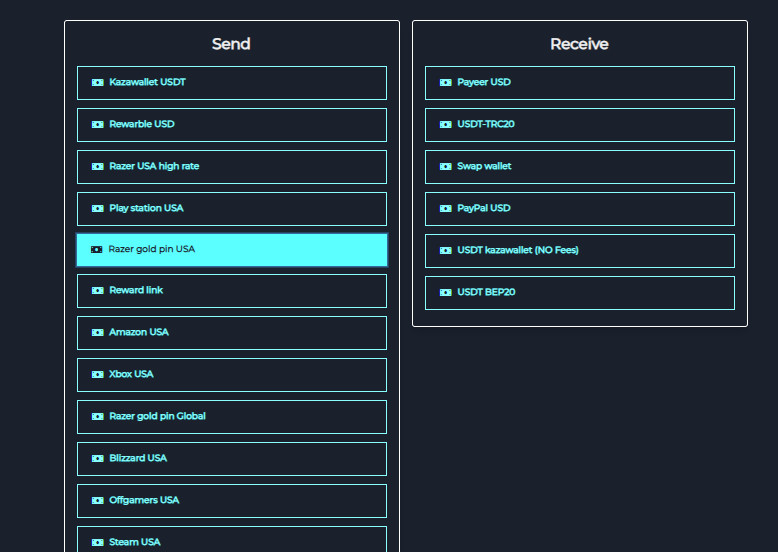Select highlighted Razer gold pin USA
778x552 pixels.
pyautogui.click(x=232, y=250)
